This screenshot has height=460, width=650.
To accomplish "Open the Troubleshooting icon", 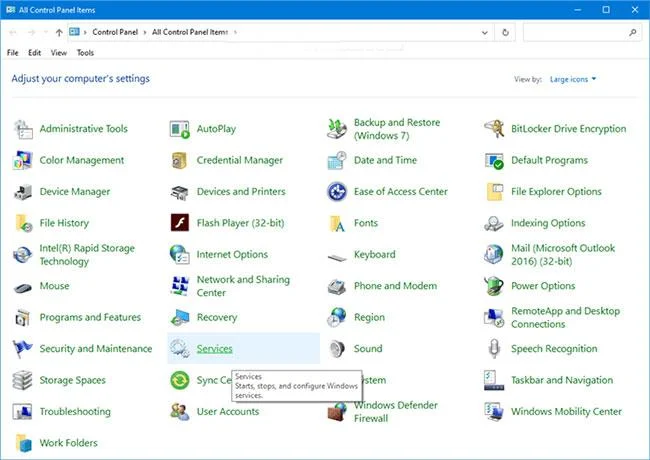I will tap(23, 412).
